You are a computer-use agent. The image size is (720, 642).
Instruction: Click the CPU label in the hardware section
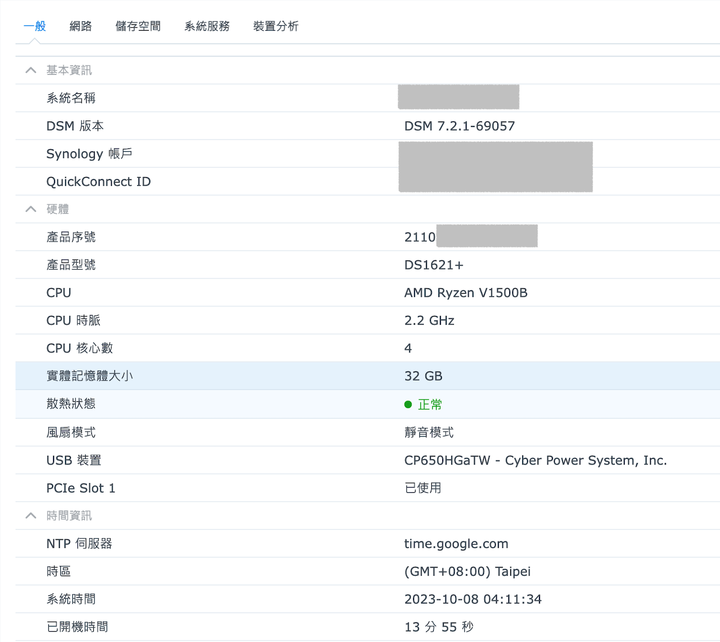point(59,293)
